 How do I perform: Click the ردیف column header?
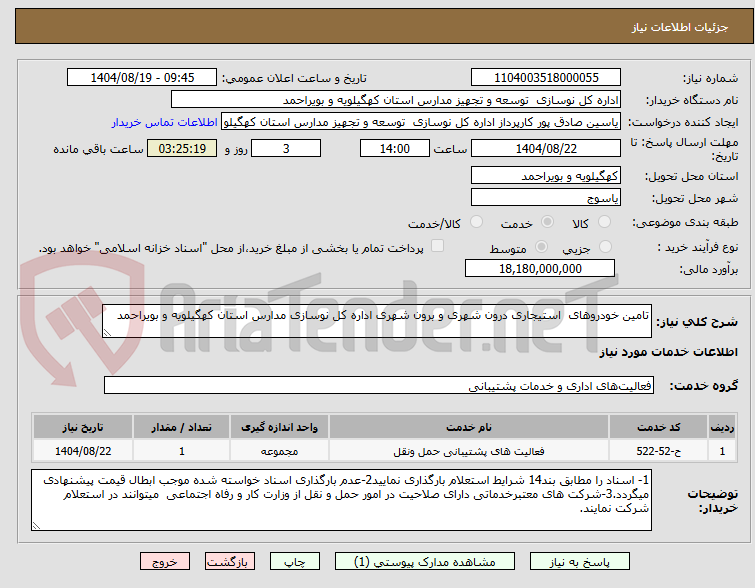[722, 427]
